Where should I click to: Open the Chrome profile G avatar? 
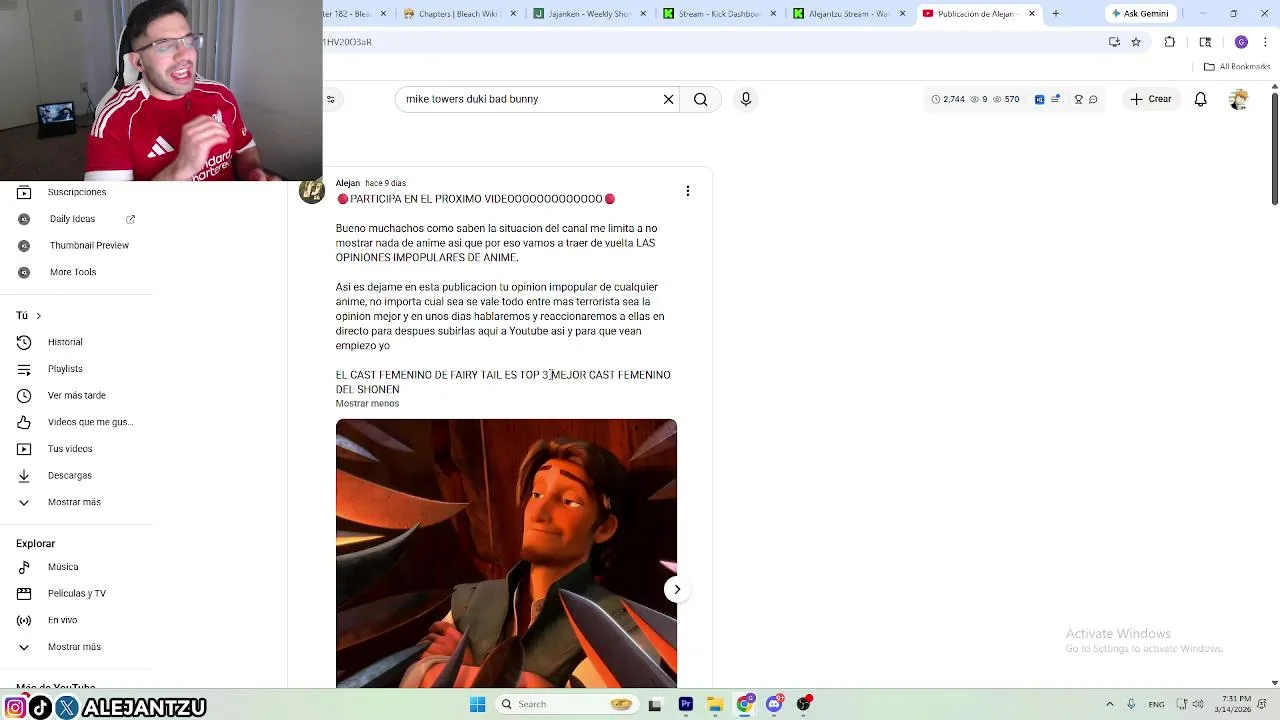click(1241, 42)
